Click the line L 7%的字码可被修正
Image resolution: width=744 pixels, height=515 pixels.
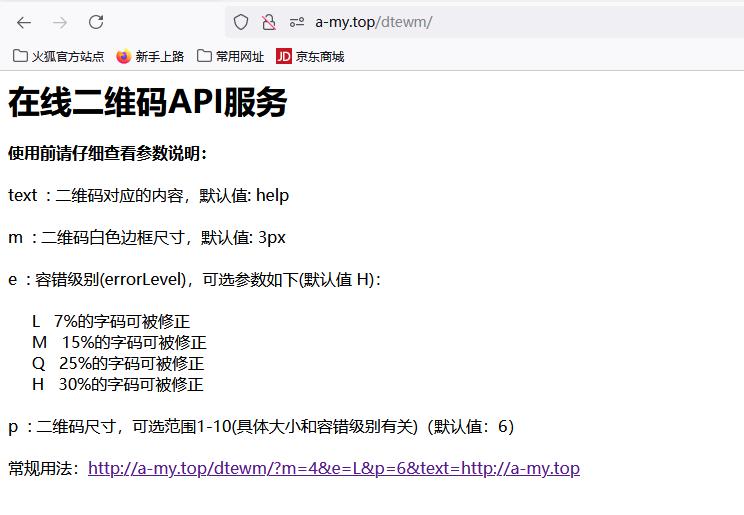pos(111,322)
